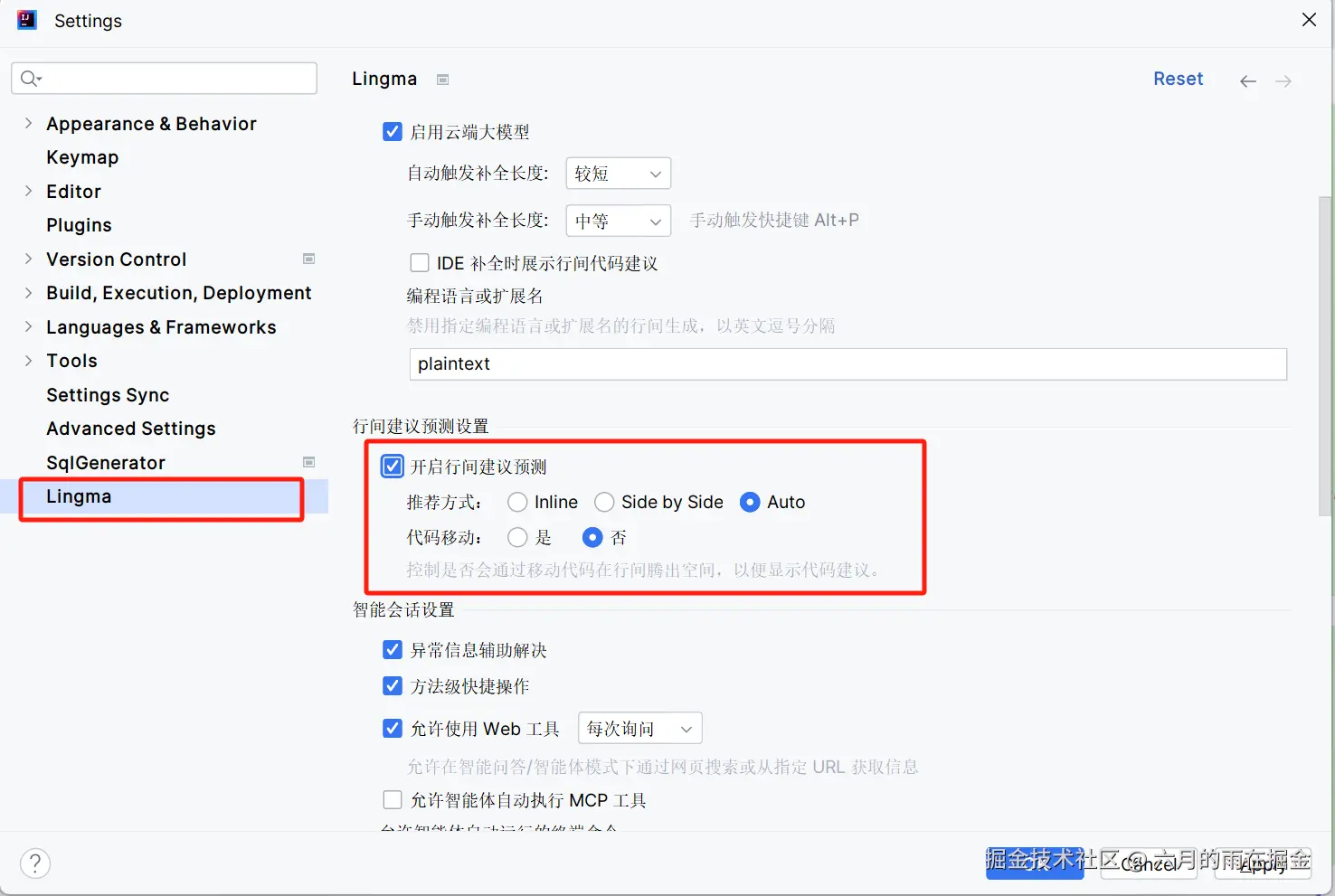This screenshot has width=1335, height=896.
Task: Focus the settings search field
Action: (x=164, y=79)
